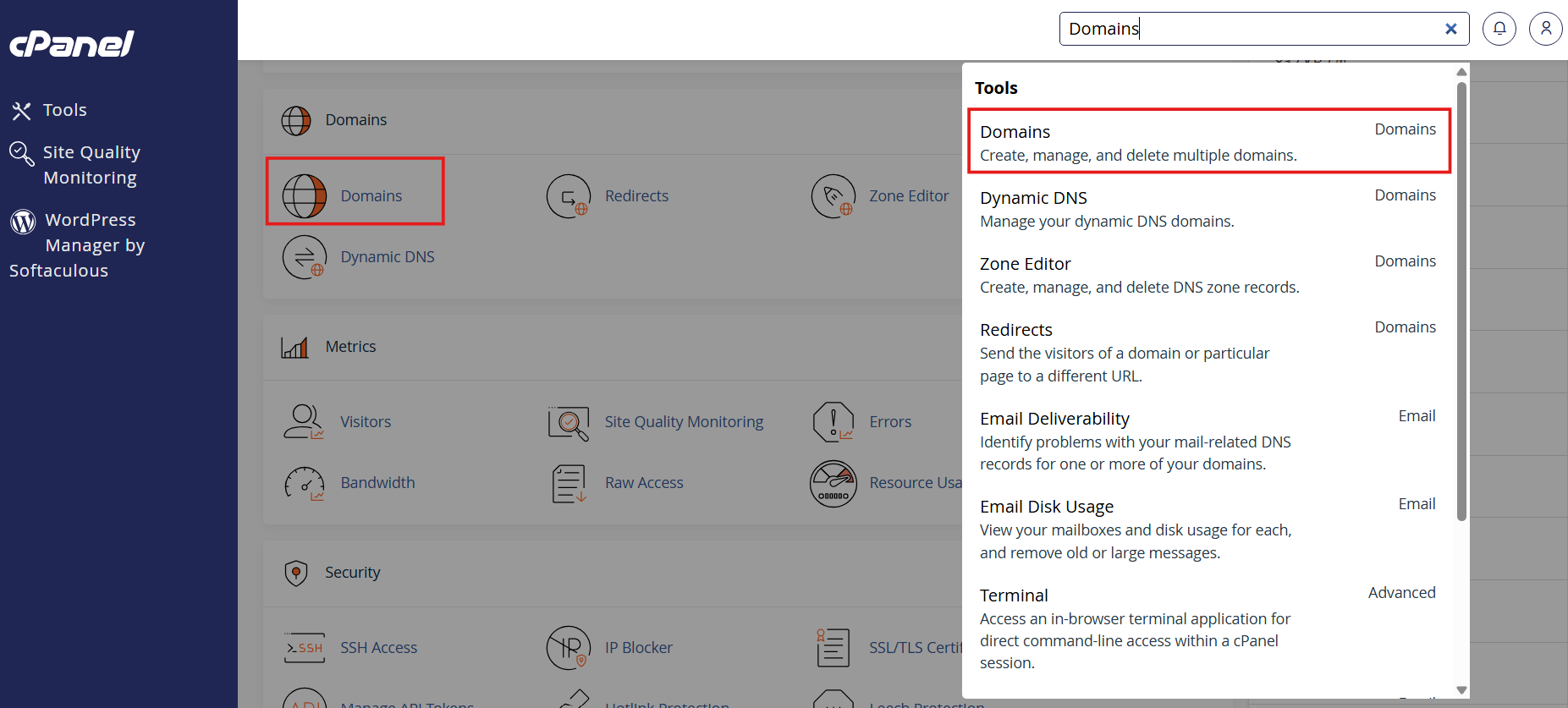This screenshot has height=708, width=1568.
Task: Click the Zone Editor icon
Action: click(834, 196)
